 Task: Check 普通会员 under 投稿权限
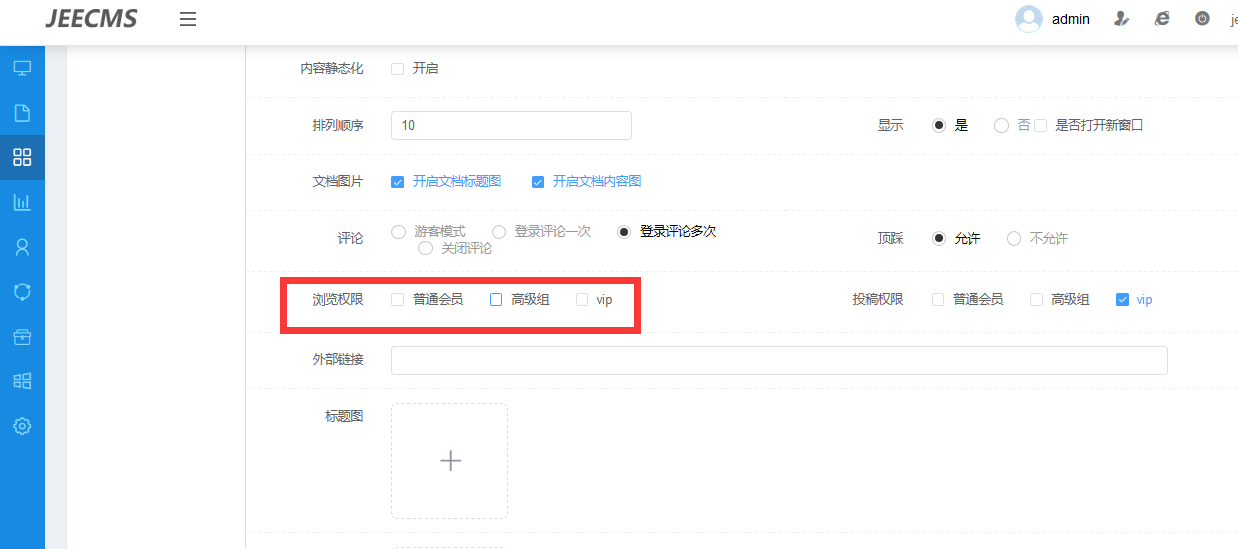point(937,299)
